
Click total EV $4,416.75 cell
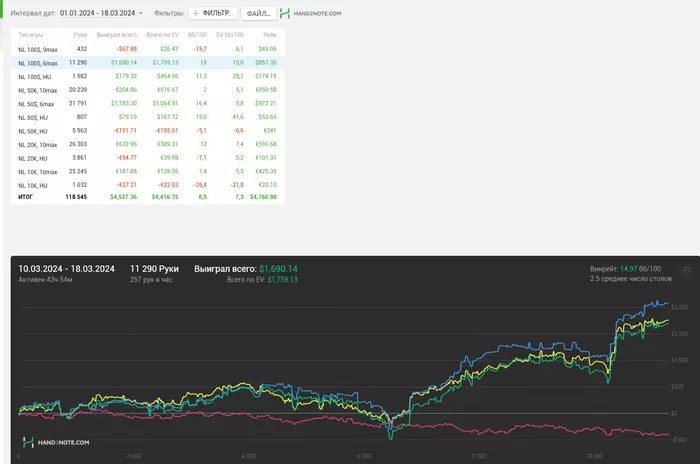(x=165, y=197)
